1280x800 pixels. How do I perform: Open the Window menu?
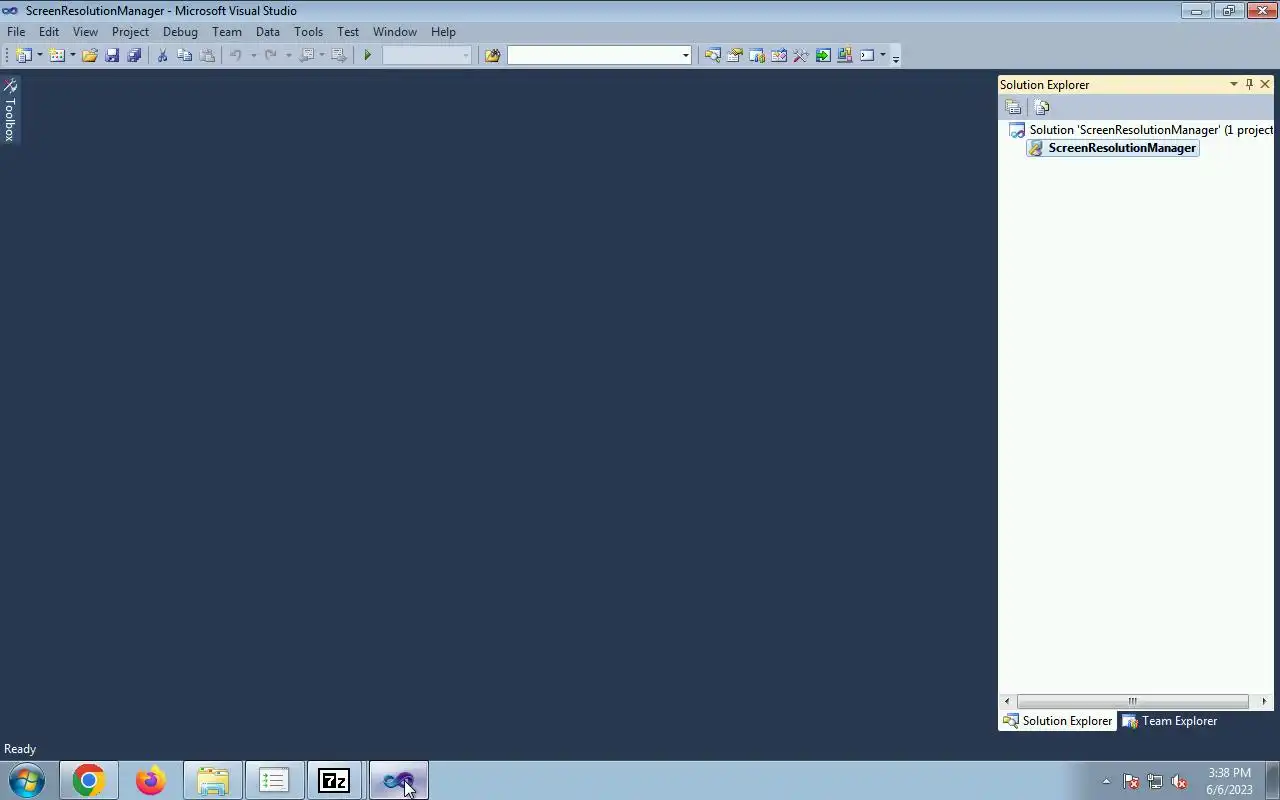click(x=395, y=31)
